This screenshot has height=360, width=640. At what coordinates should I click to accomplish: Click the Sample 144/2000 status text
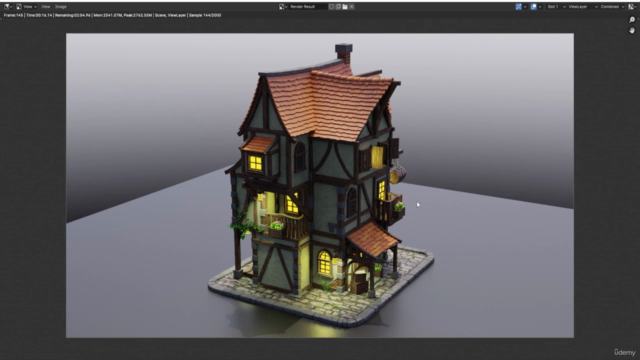tap(205, 15)
